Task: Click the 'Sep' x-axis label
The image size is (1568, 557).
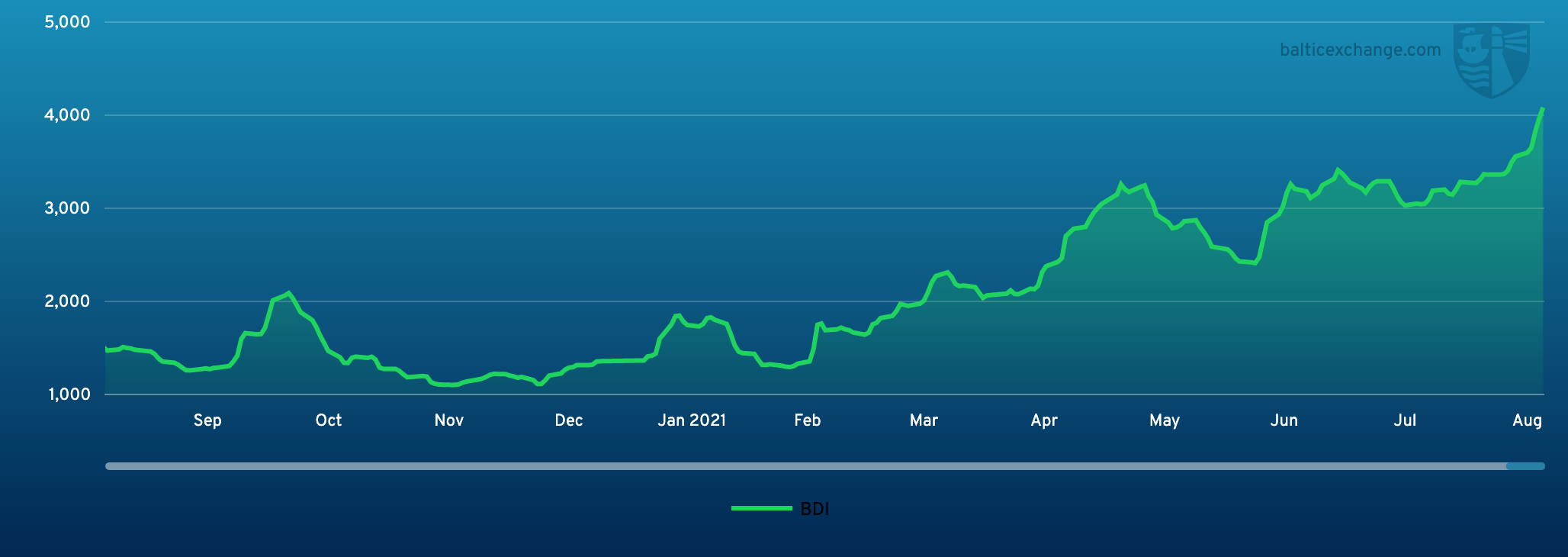Action: (x=207, y=420)
